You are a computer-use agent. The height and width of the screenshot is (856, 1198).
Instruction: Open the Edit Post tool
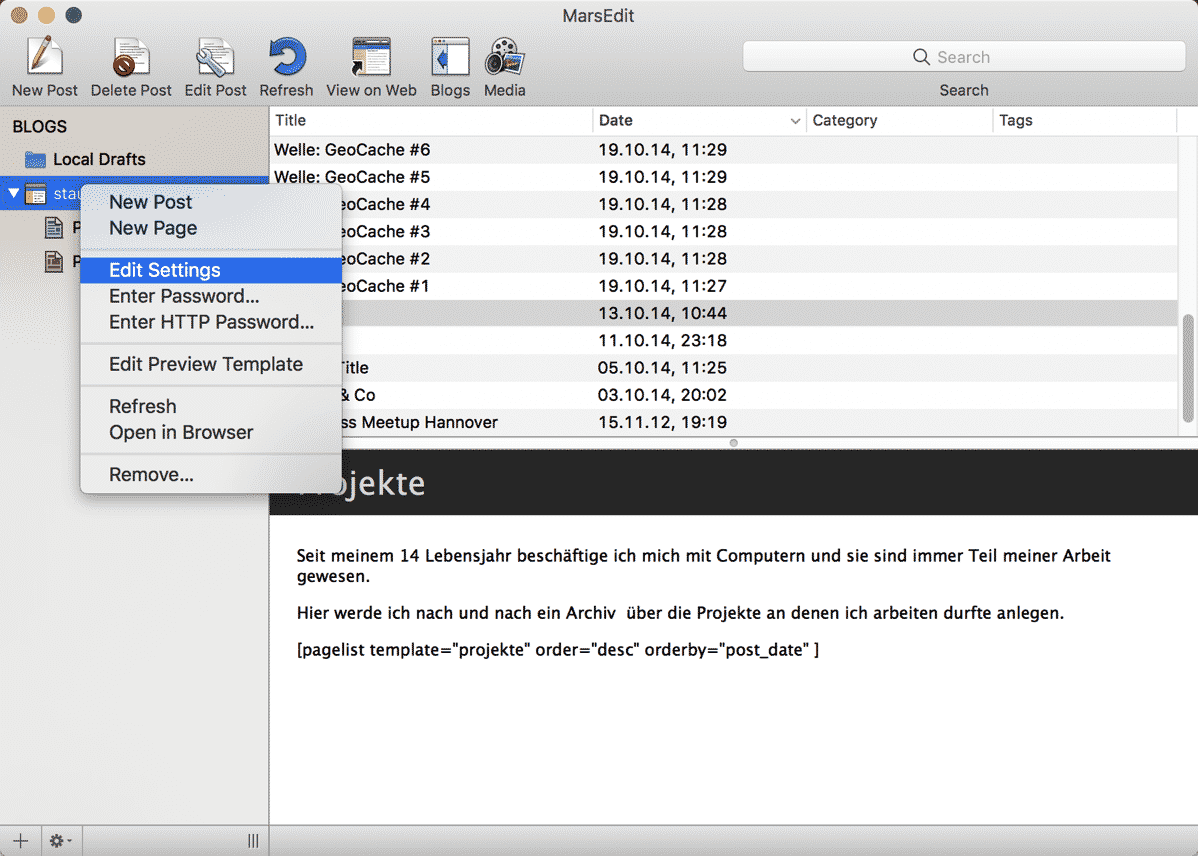pos(215,58)
